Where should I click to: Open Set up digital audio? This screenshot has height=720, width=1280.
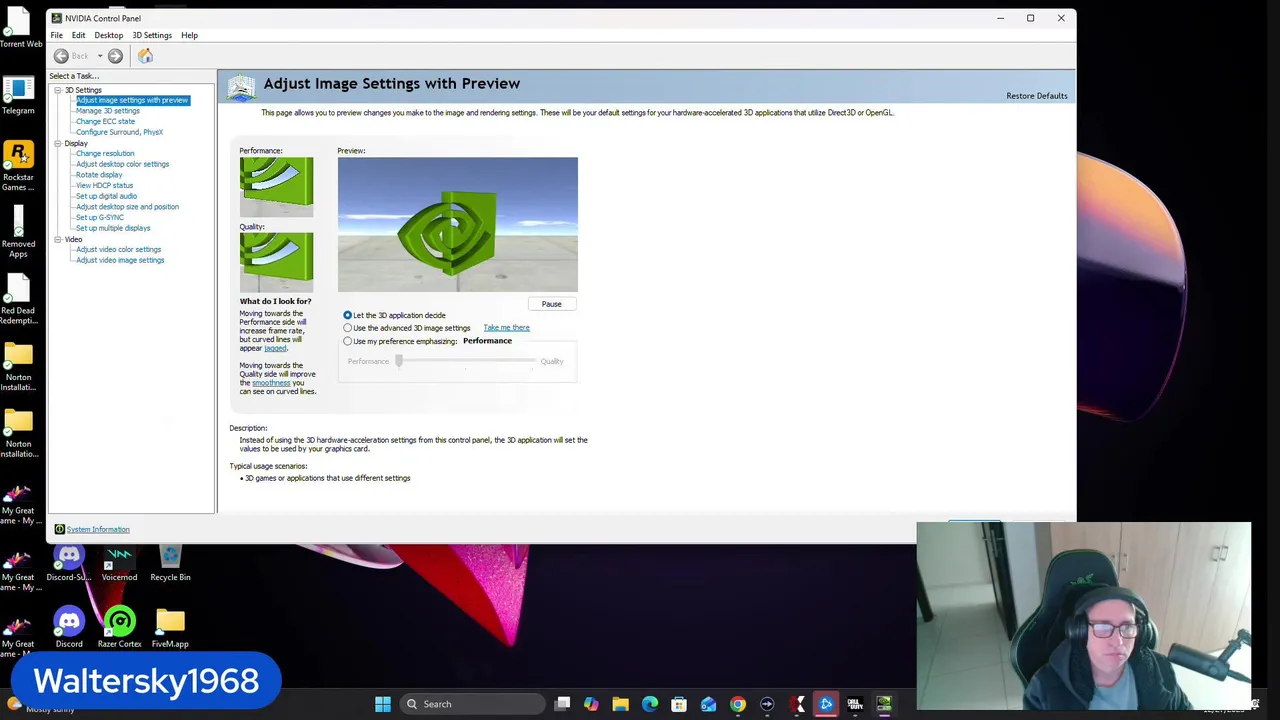pos(106,196)
